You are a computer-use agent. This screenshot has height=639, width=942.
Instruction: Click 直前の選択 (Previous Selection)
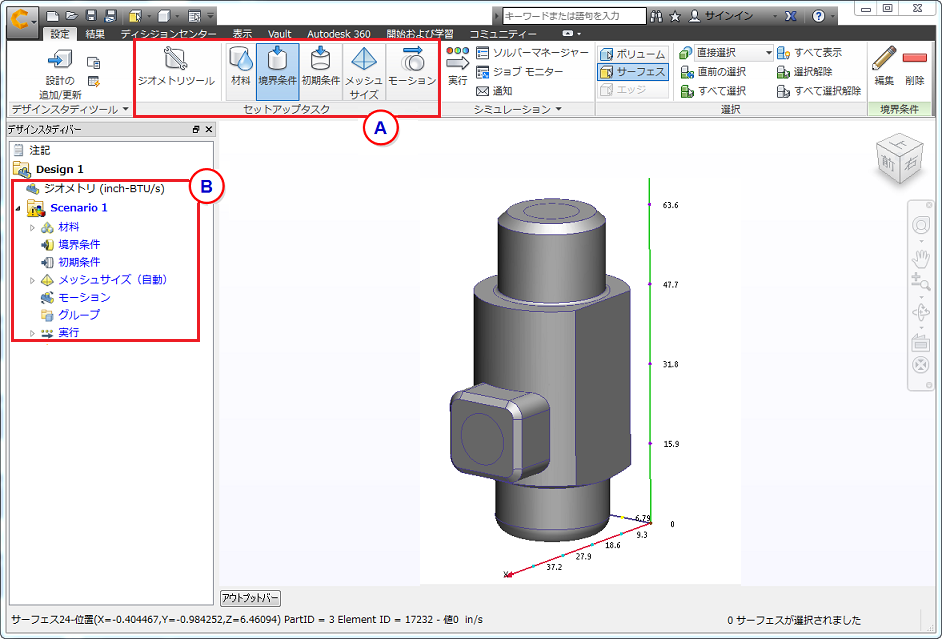[x=713, y=72]
